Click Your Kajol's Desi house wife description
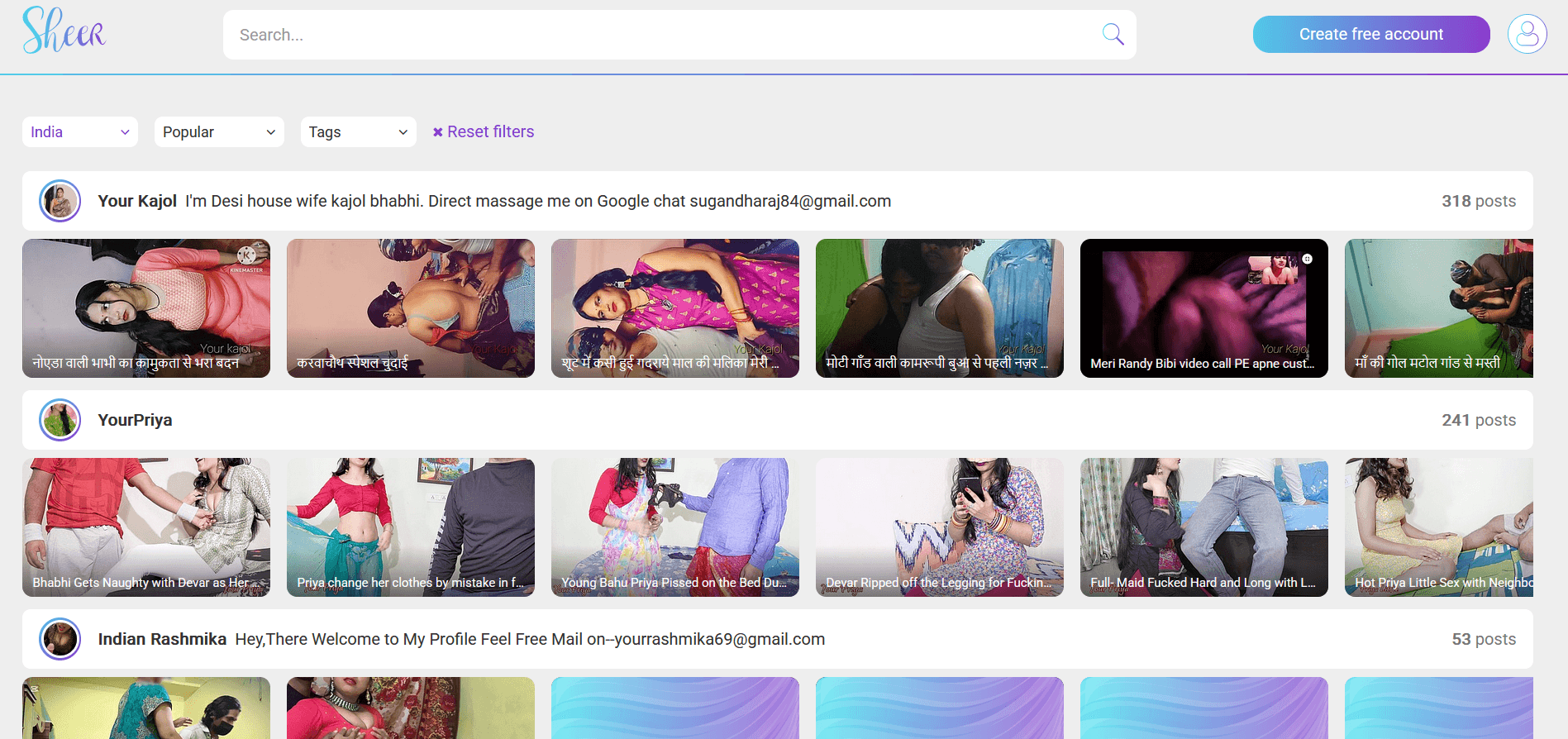 [x=538, y=201]
